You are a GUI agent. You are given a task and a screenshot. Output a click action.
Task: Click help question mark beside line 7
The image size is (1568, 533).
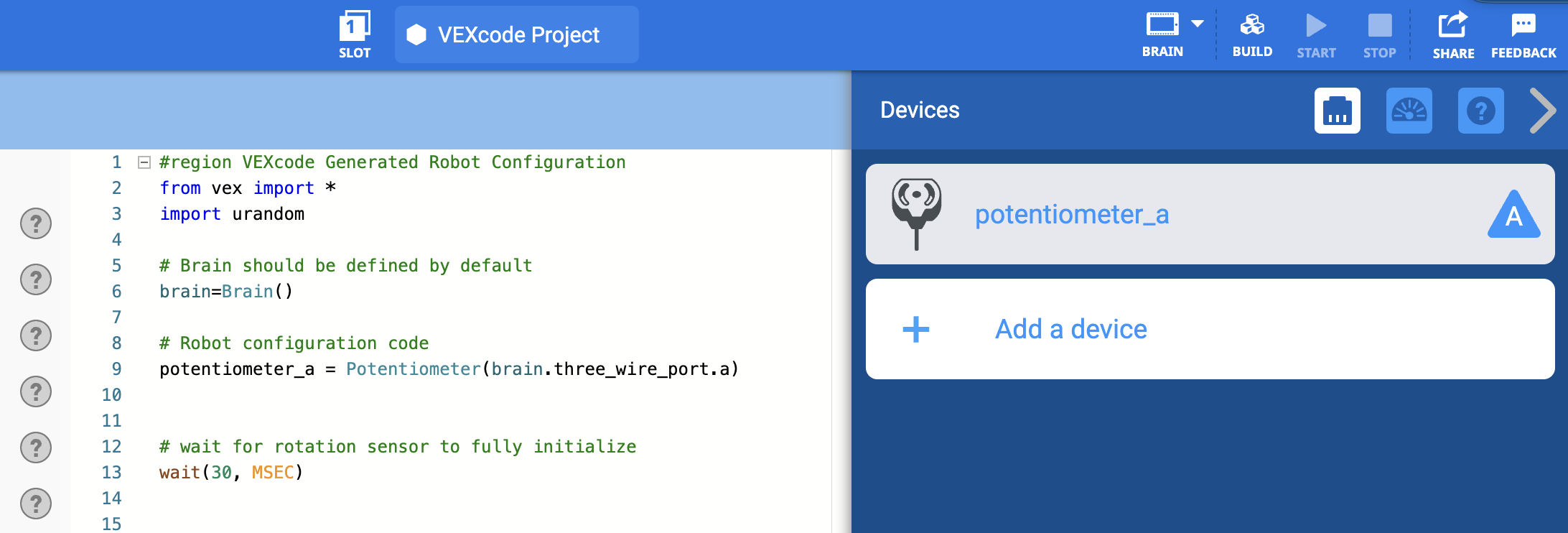(36, 335)
